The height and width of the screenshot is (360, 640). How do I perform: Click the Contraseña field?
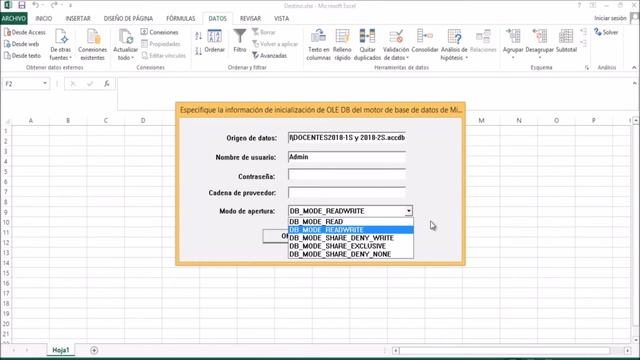(x=347, y=175)
